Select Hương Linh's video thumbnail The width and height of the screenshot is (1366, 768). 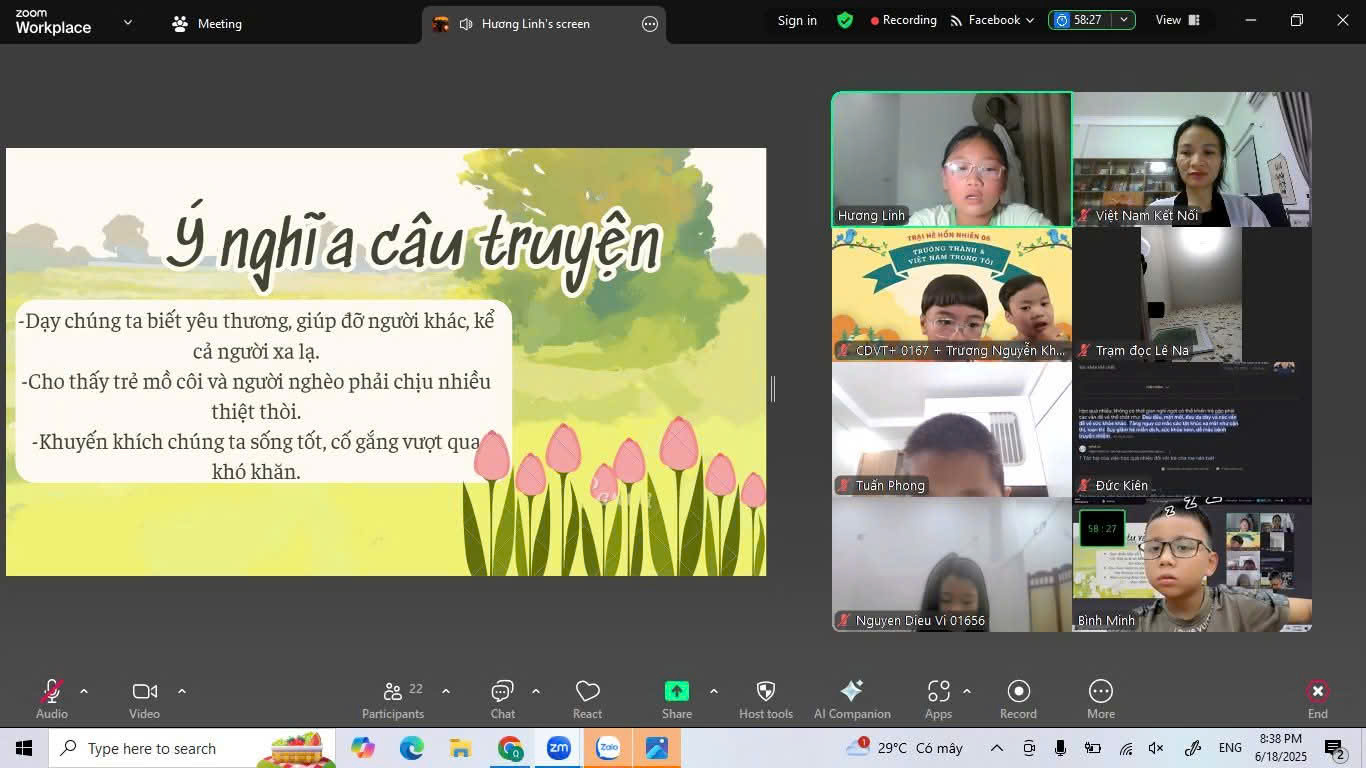point(952,159)
